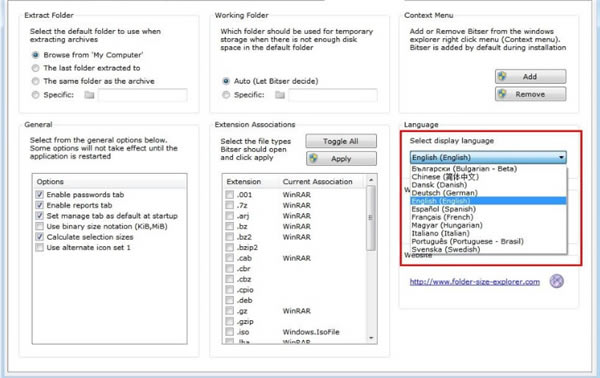Toggle 'Calculate selection sizes' checkbox
Screen dimensions: 600x378
[x=39, y=237]
